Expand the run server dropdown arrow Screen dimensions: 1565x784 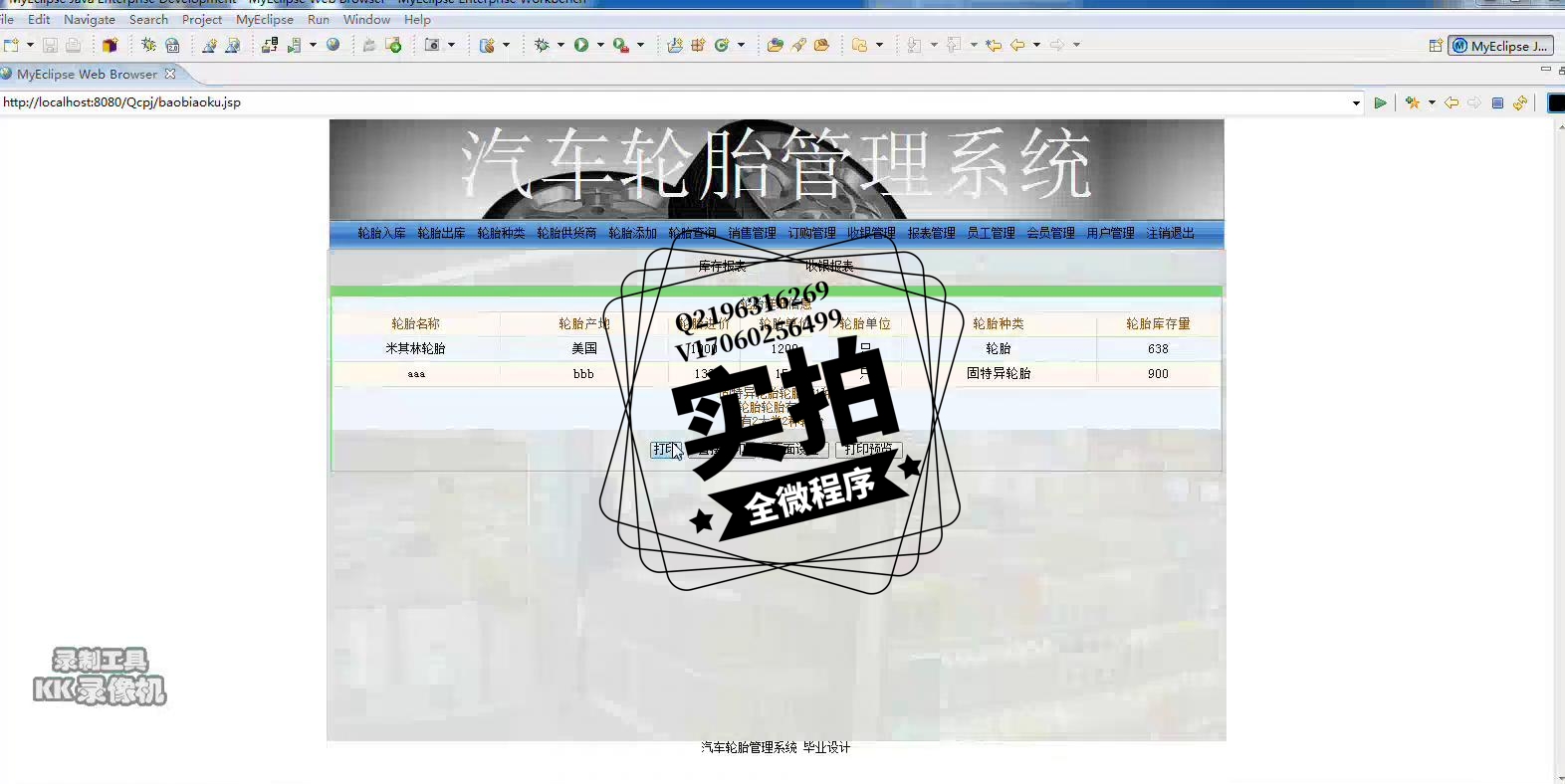click(313, 45)
